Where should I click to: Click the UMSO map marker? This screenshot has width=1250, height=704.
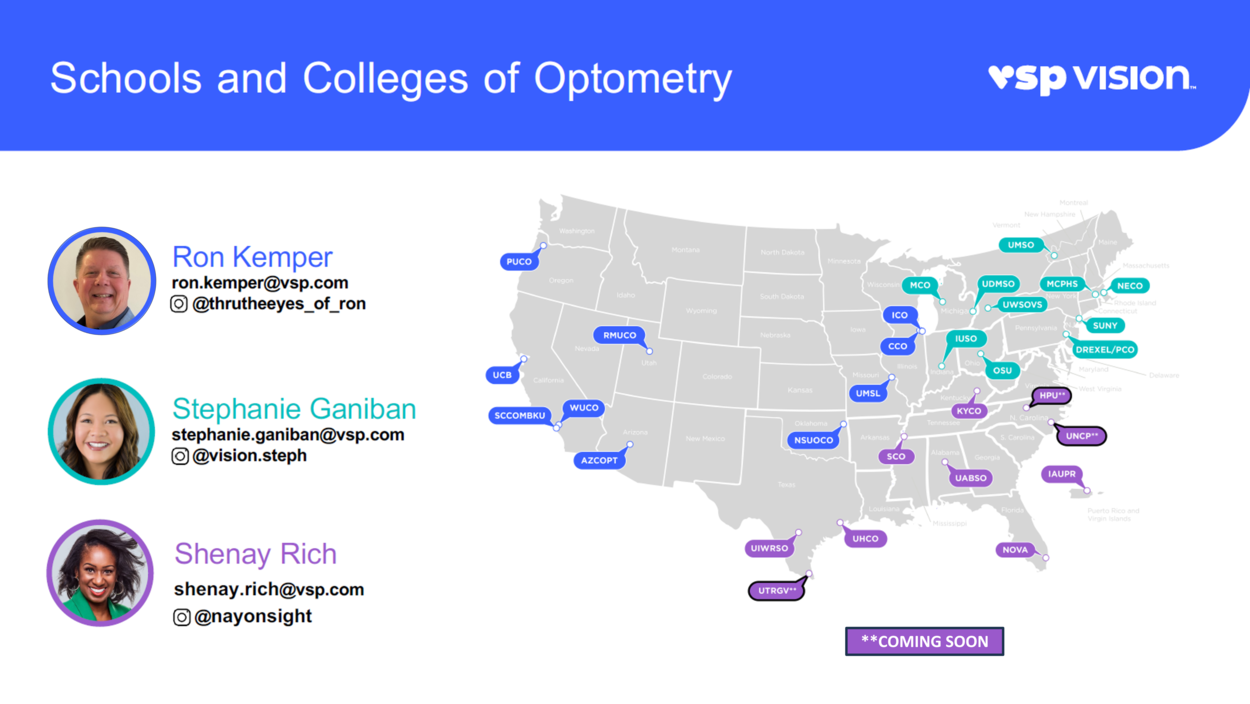pos(1021,245)
